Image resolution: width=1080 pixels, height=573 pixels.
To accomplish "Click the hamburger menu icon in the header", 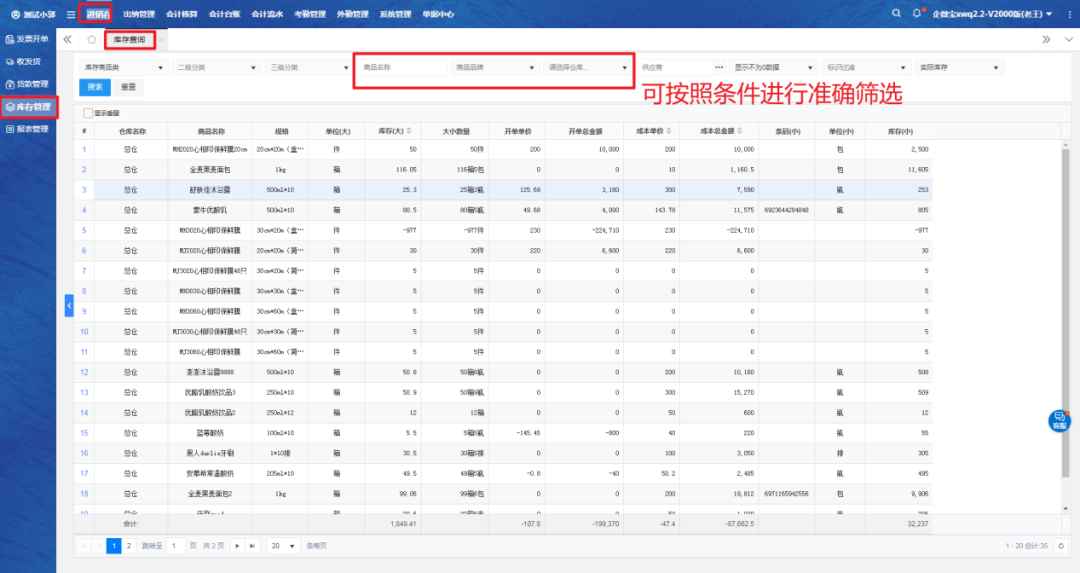I will (70, 14).
